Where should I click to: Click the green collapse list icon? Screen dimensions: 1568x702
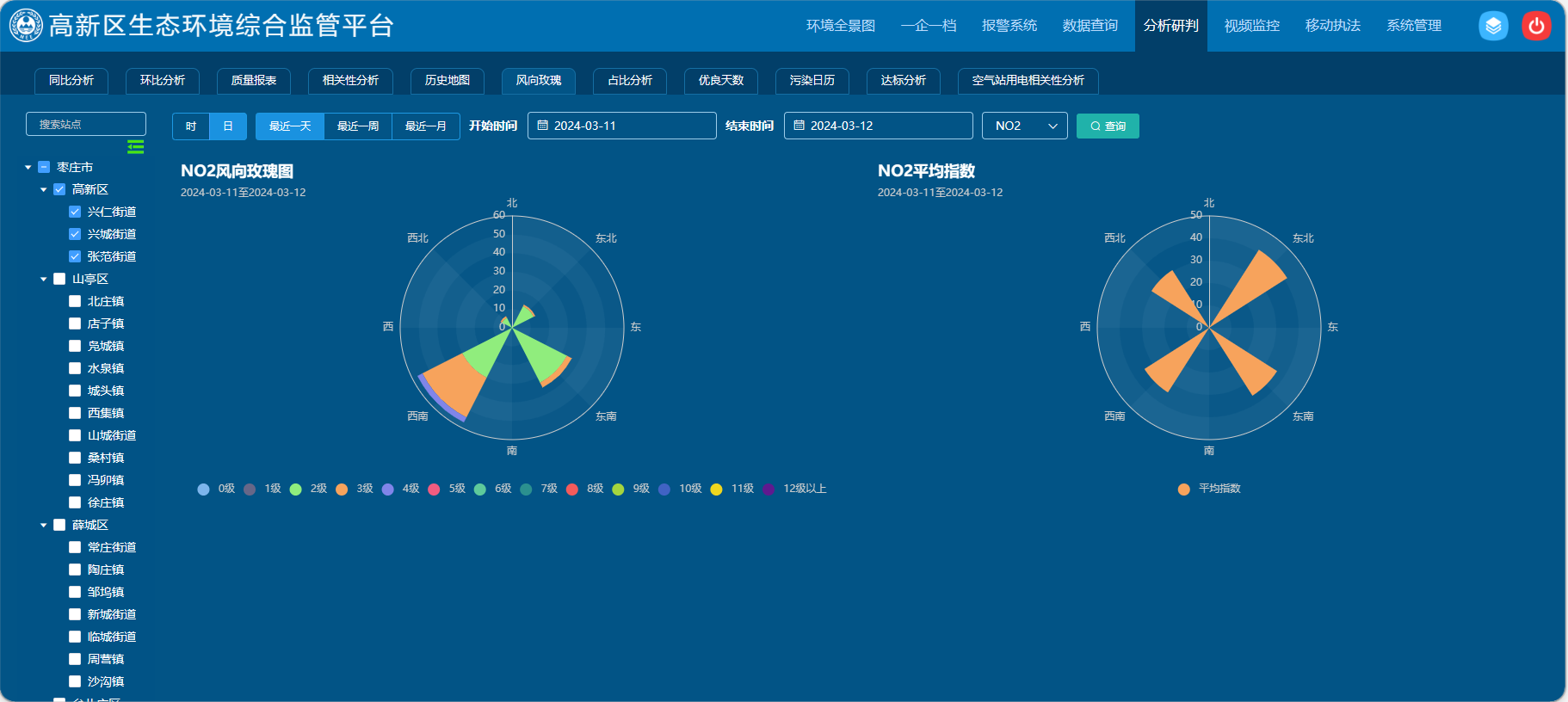[136, 147]
